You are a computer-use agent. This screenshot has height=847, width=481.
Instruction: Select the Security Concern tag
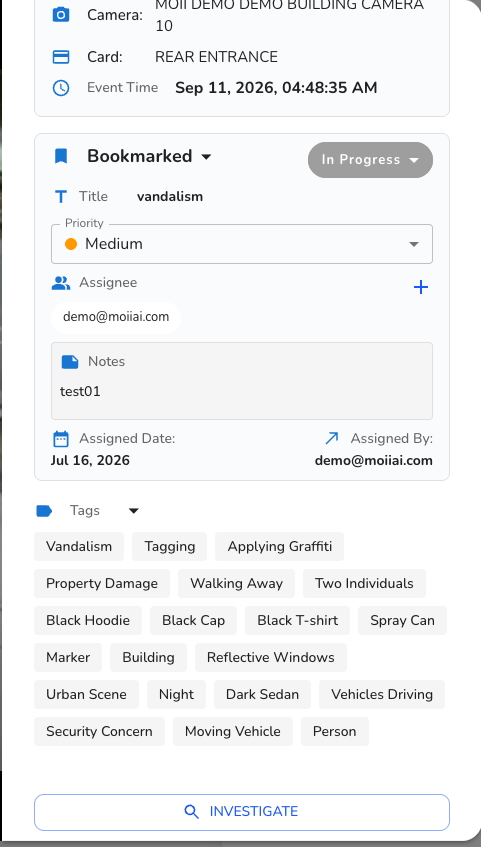99,731
